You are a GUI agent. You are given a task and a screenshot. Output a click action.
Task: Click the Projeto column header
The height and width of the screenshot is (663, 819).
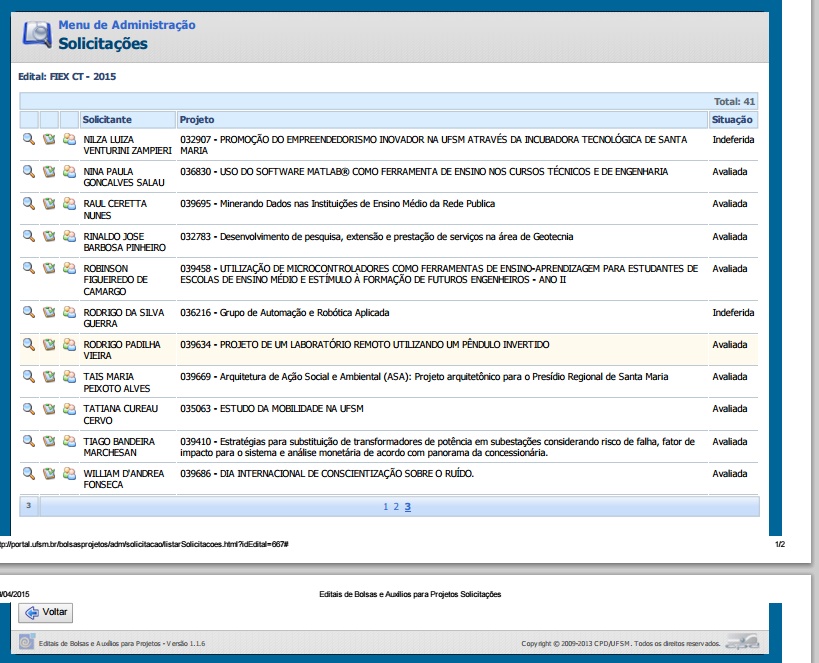(196, 120)
